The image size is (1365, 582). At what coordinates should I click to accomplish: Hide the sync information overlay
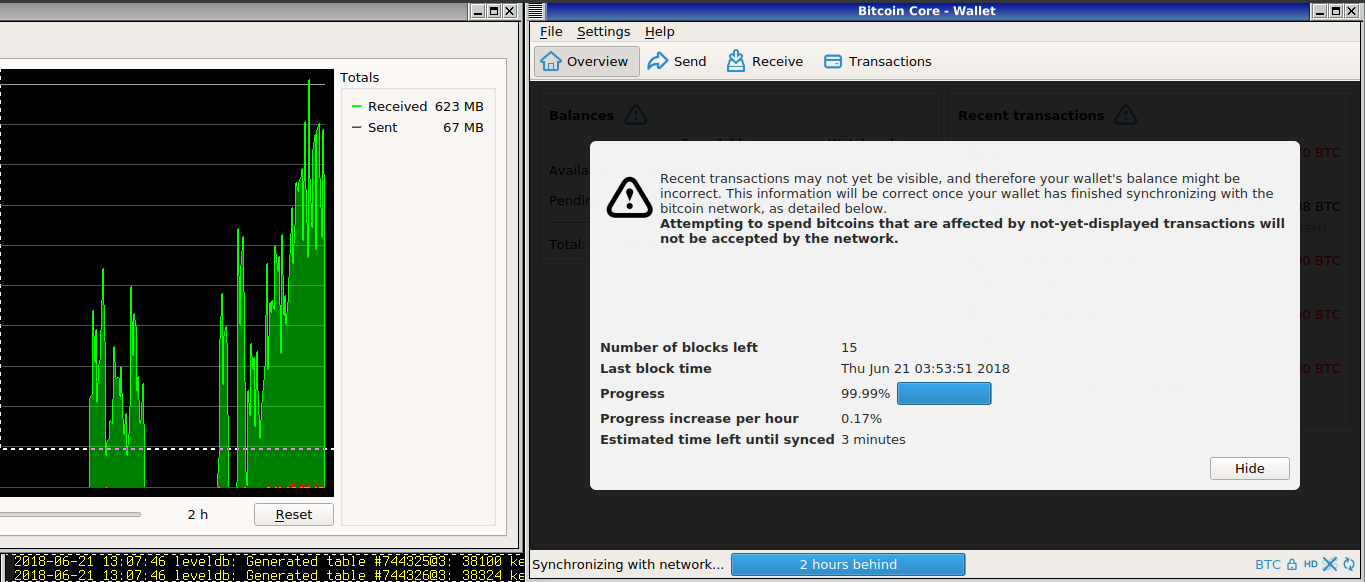1249,468
